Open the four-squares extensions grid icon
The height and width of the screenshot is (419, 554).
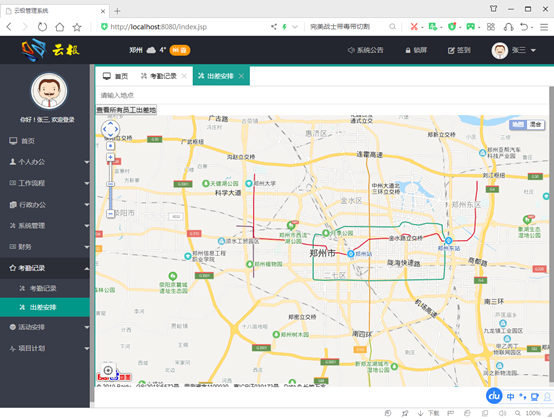coord(491,26)
